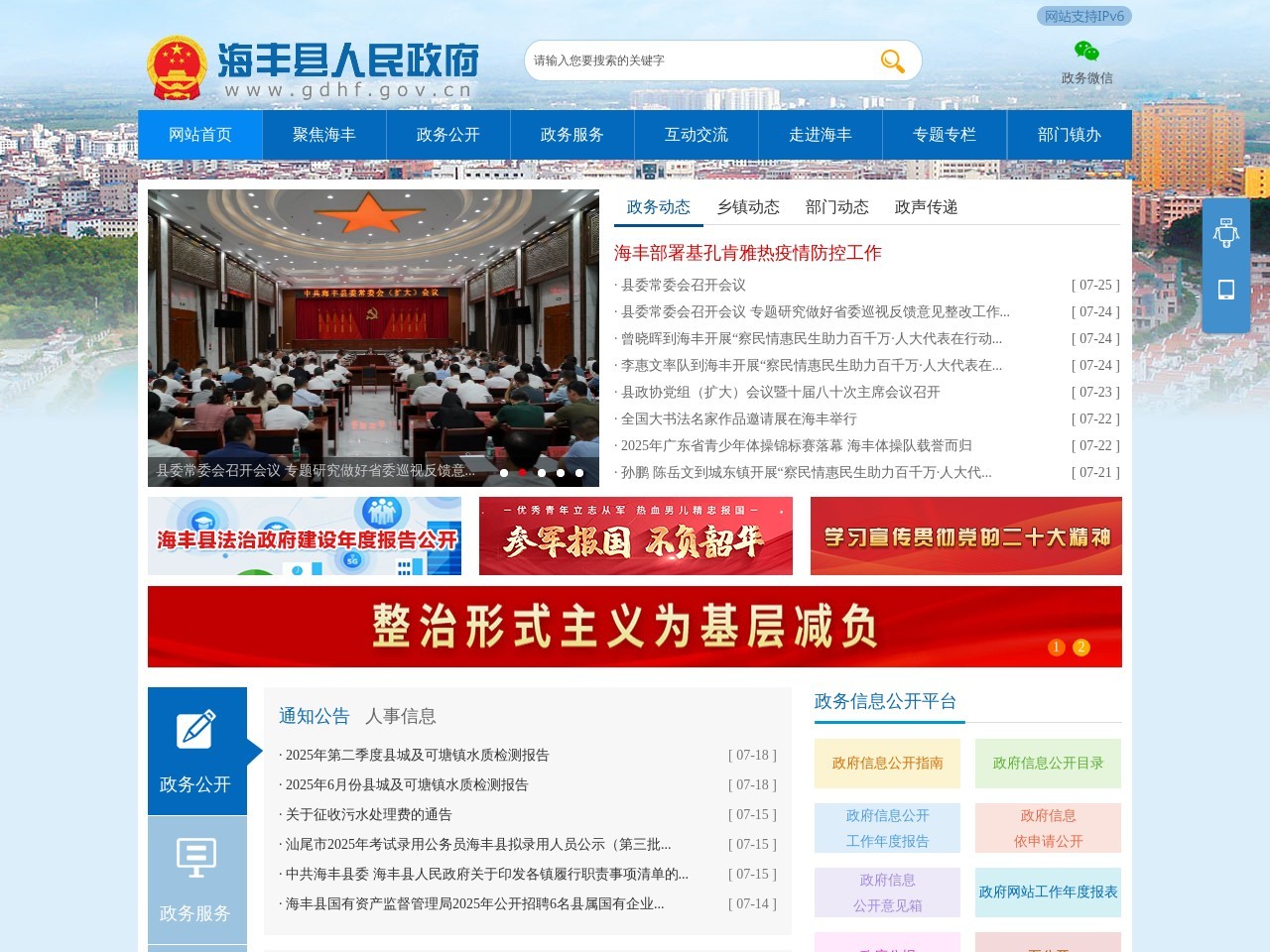Click the 参军报国 不负韶华 banner

coord(635,536)
